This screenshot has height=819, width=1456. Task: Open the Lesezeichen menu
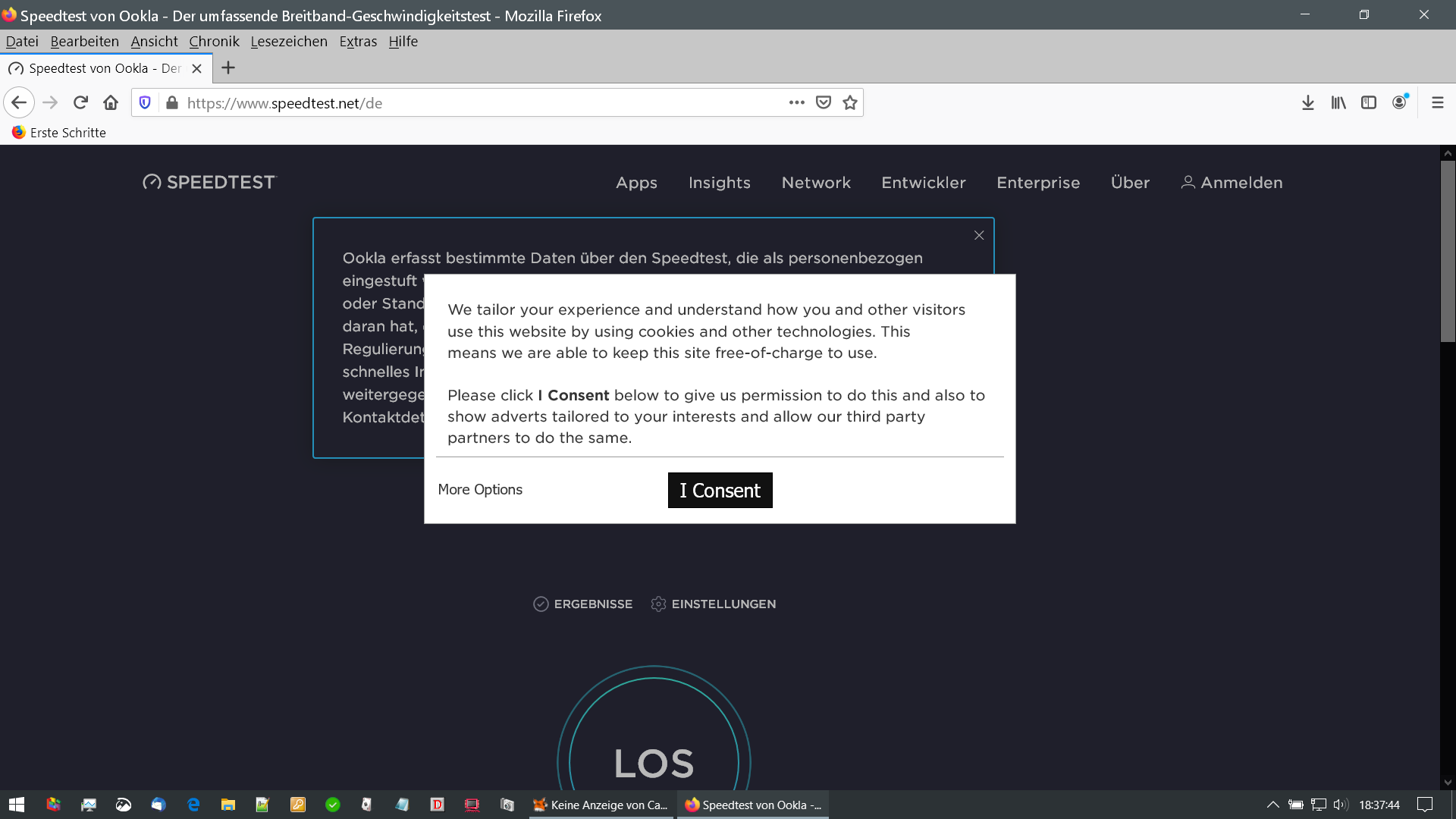[289, 41]
